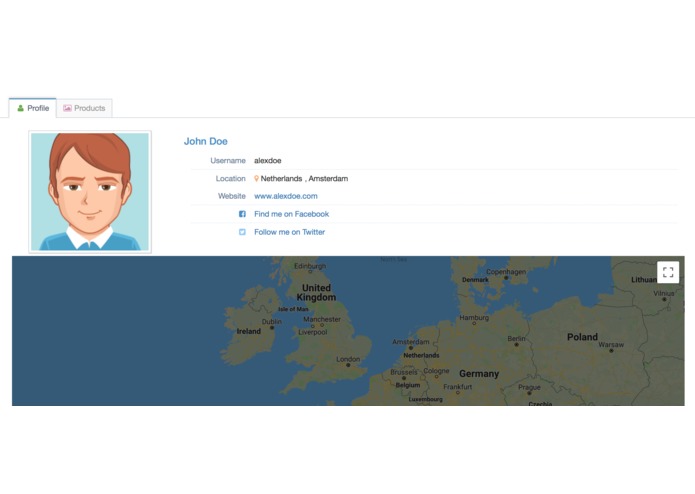
Task: Click the Username field label
Action: coord(228,160)
